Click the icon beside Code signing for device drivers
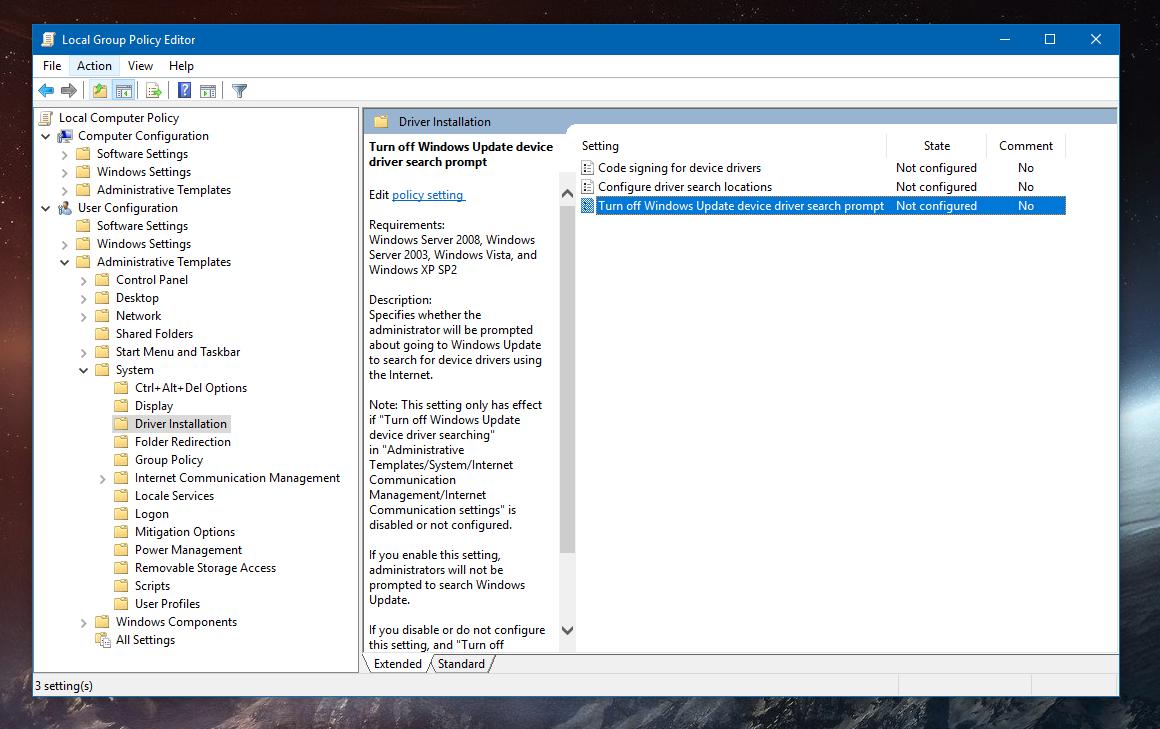Image resolution: width=1160 pixels, height=729 pixels. (x=587, y=168)
